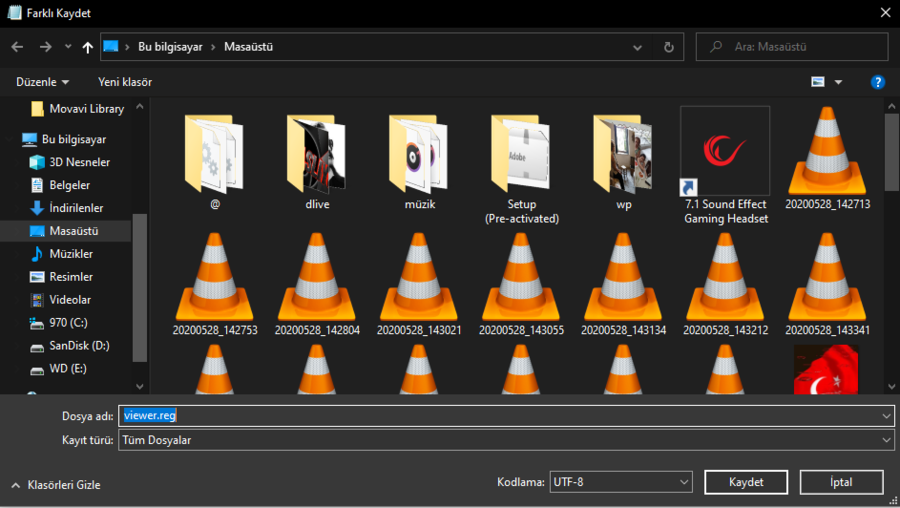Select VLC file 20200528_143341

pyautogui.click(x=828, y=284)
